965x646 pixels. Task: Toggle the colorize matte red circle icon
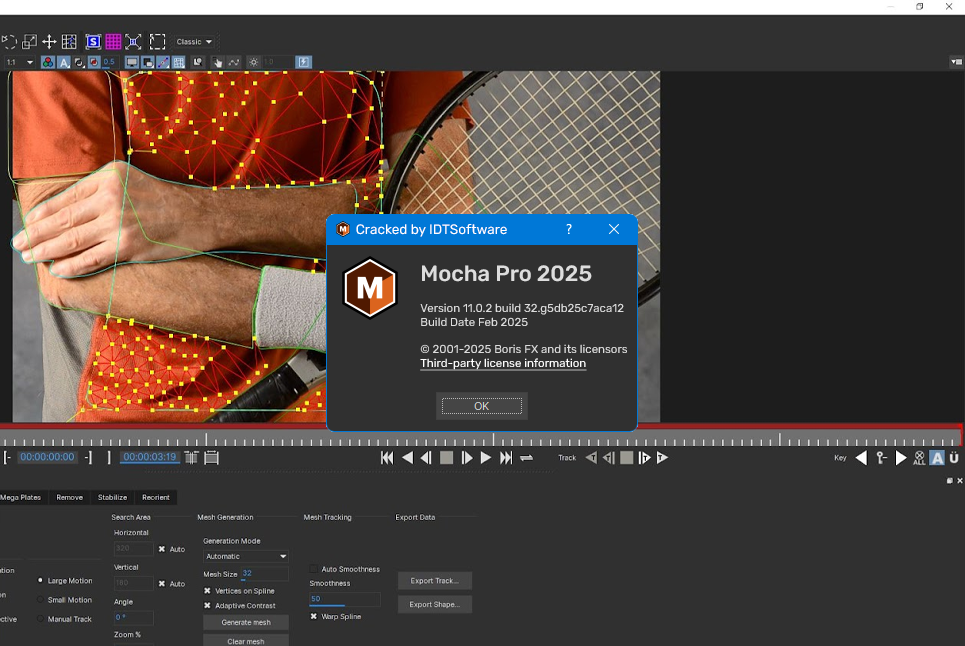[x=94, y=62]
